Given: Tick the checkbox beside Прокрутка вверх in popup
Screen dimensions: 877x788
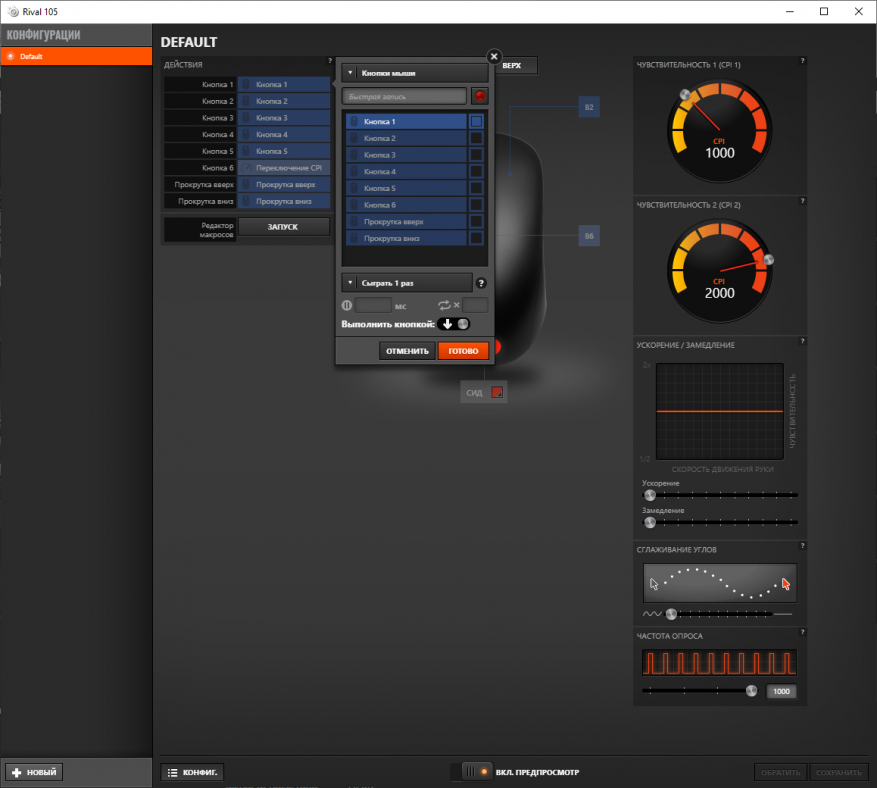Looking at the screenshot, I should tap(476, 222).
